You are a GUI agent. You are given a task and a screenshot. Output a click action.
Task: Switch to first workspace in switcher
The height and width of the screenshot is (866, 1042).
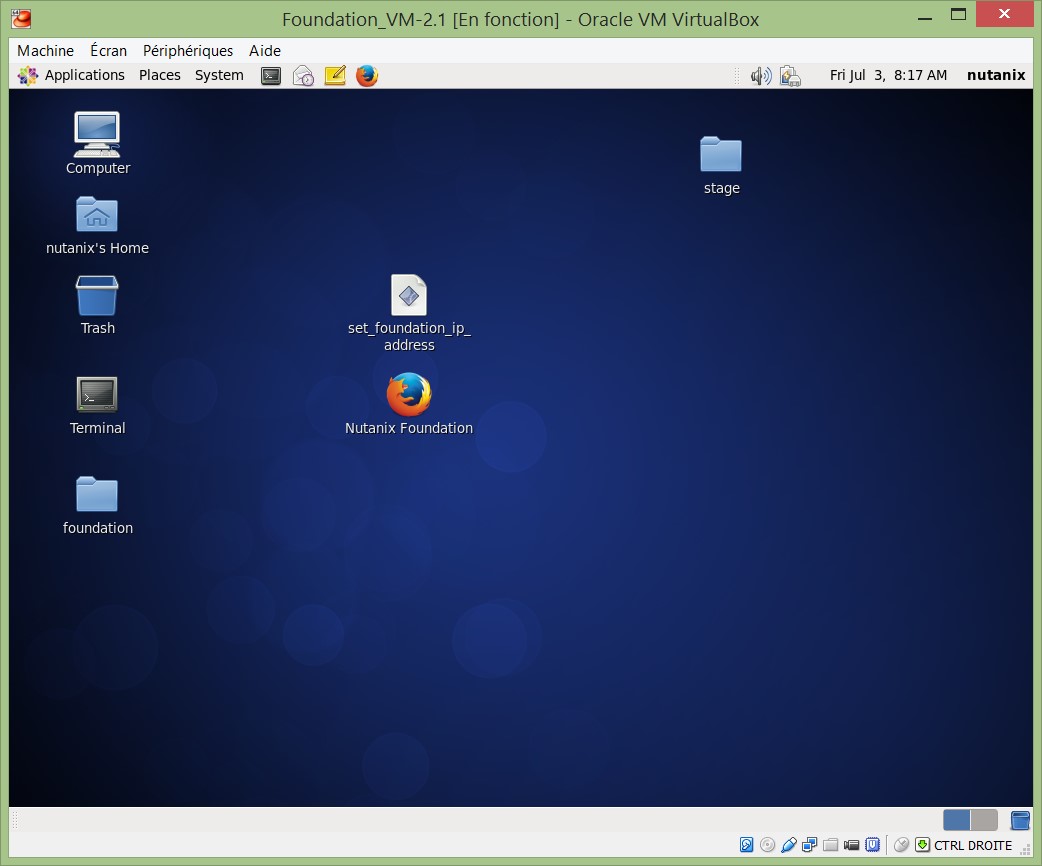click(x=956, y=820)
